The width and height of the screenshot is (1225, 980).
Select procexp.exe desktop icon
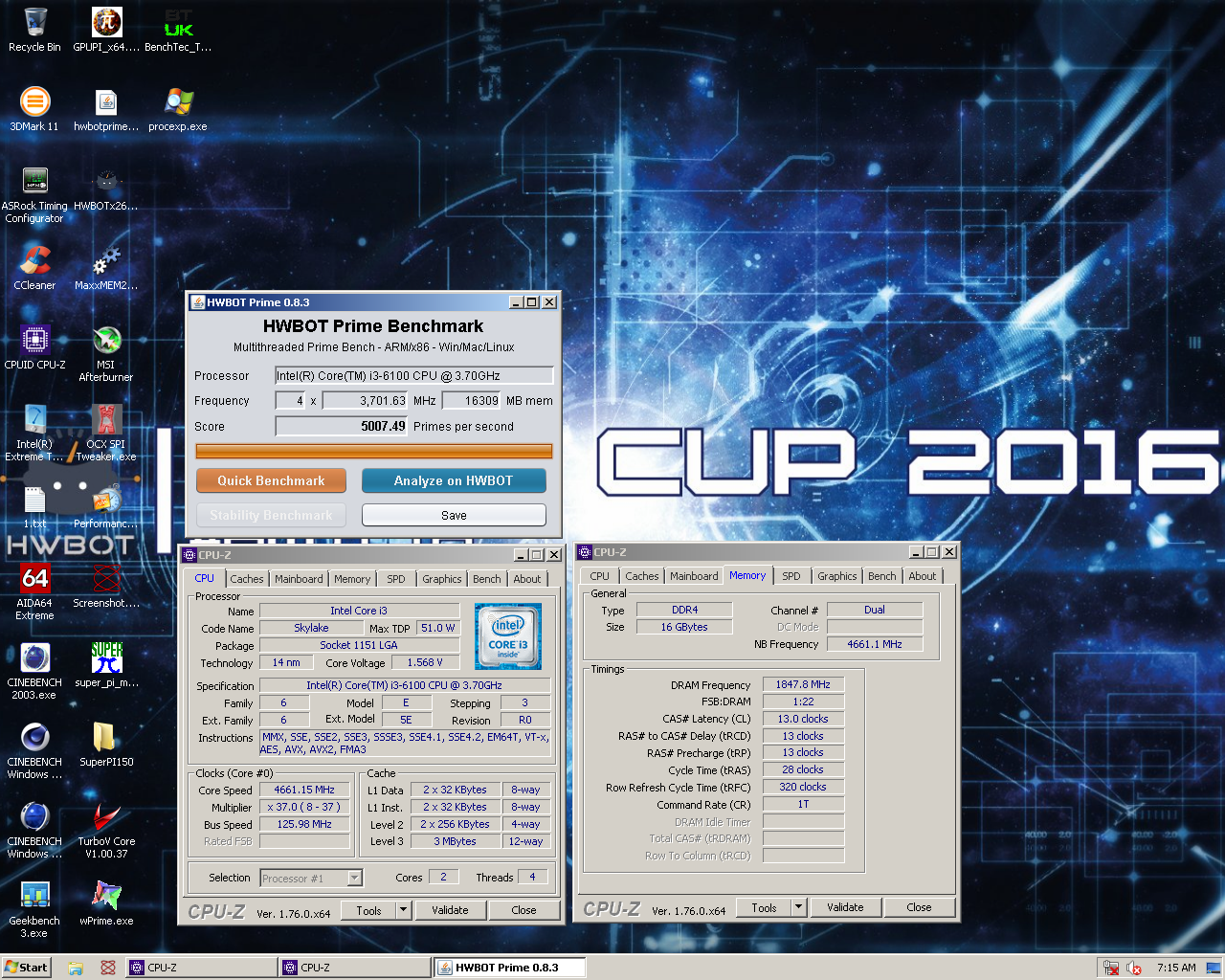(178, 108)
